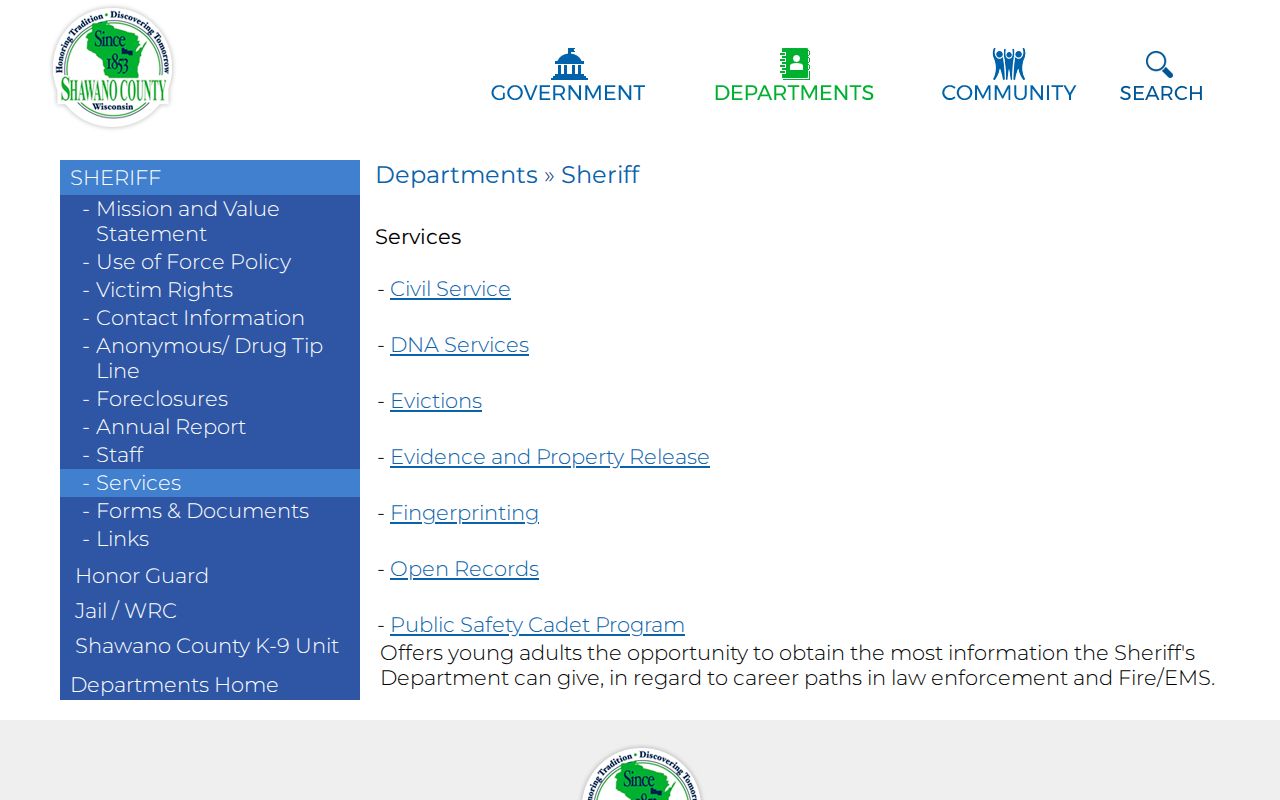1280x800 pixels.
Task: Open the GOVERNMENT menu label
Action: coord(568,93)
